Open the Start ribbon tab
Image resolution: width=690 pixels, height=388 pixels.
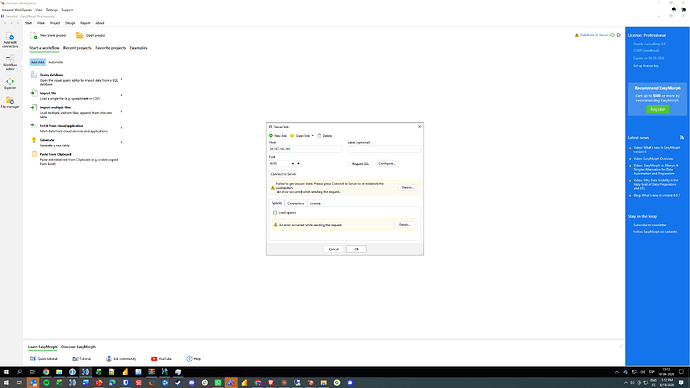pos(29,23)
